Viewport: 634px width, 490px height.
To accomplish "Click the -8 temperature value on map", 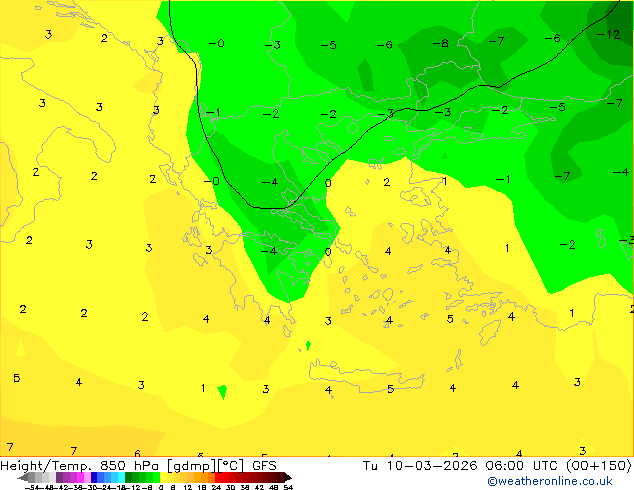I will pyautogui.click(x=440, y=43).
